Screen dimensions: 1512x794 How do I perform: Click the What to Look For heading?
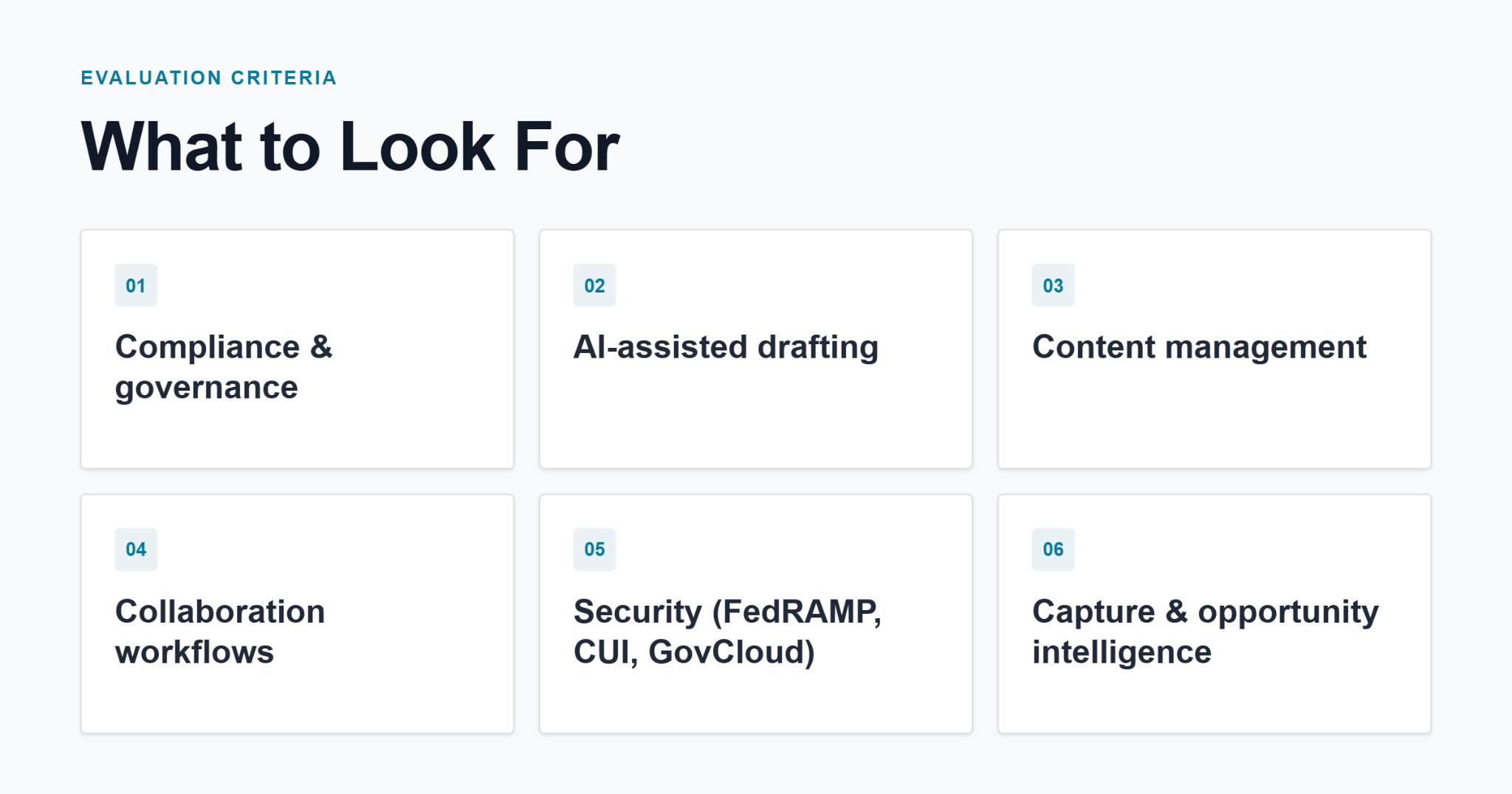click(350, 146)
